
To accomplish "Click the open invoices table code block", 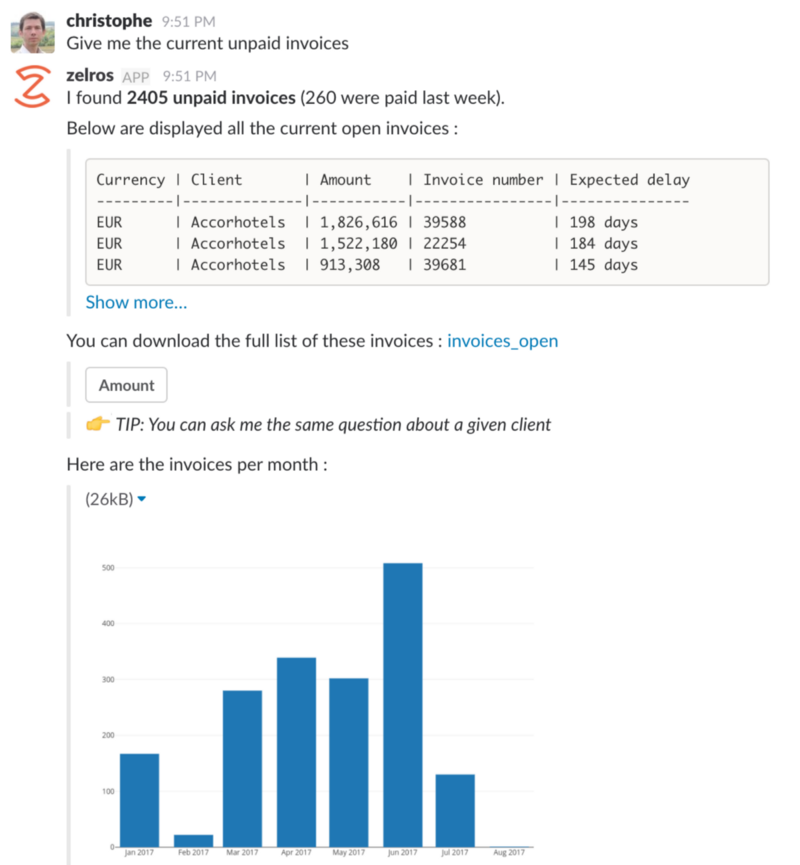I will click(x=426, y=222).
